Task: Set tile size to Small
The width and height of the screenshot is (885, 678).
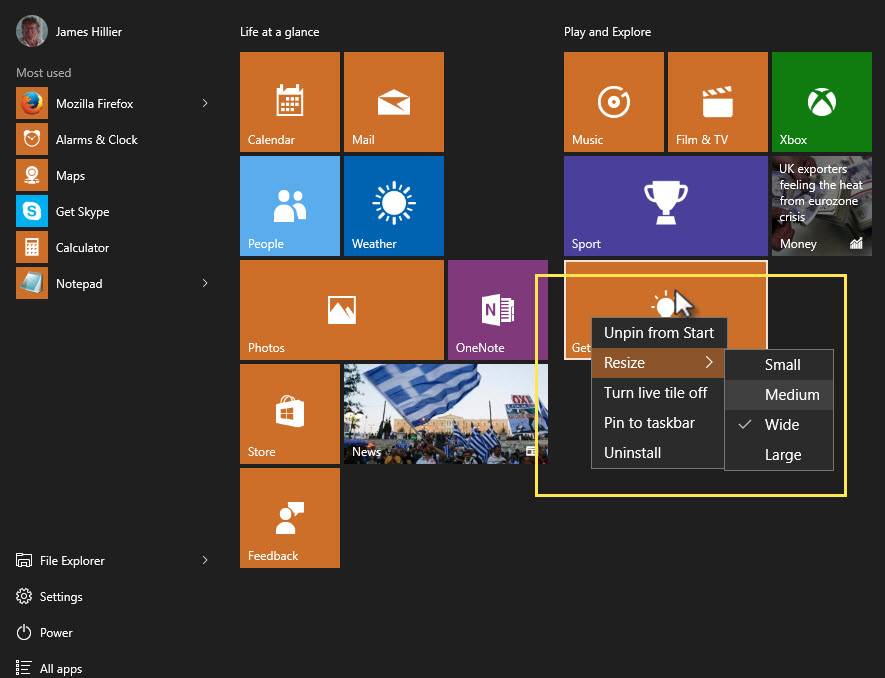Action: point(779,365)
